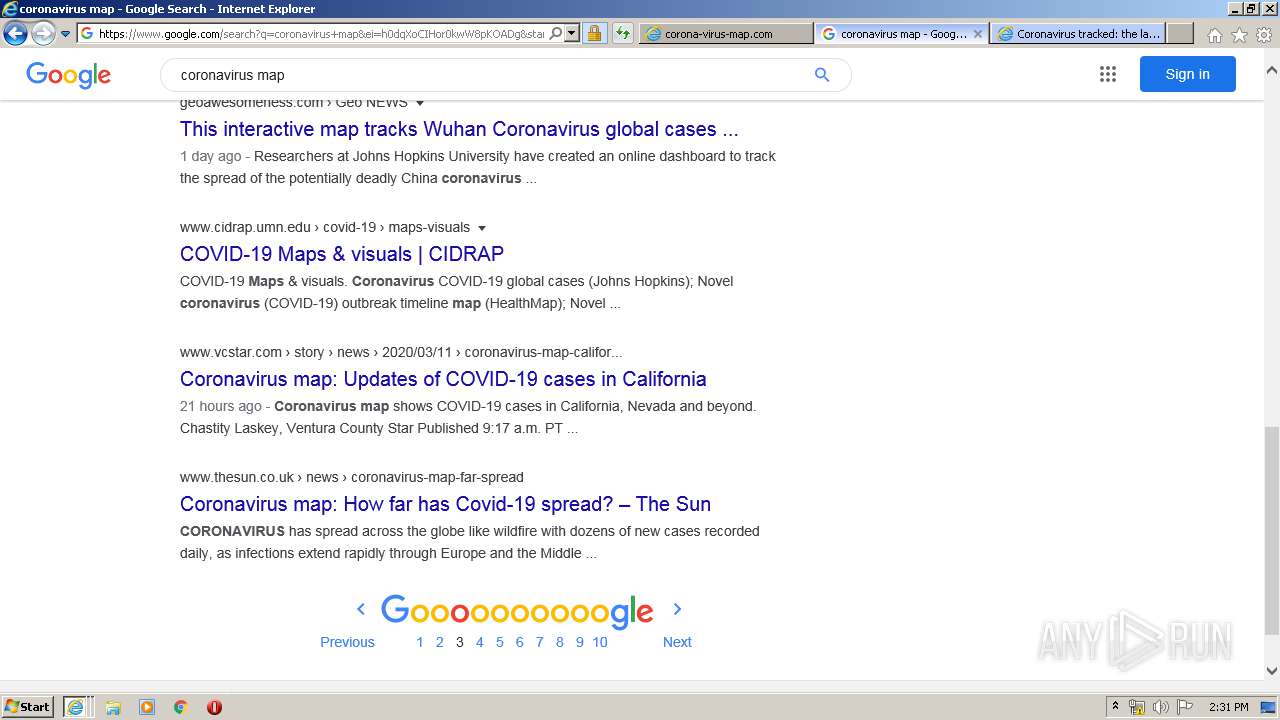Go to results page 6
Screen dimensions: 1280x720
(x=519, y=642)
